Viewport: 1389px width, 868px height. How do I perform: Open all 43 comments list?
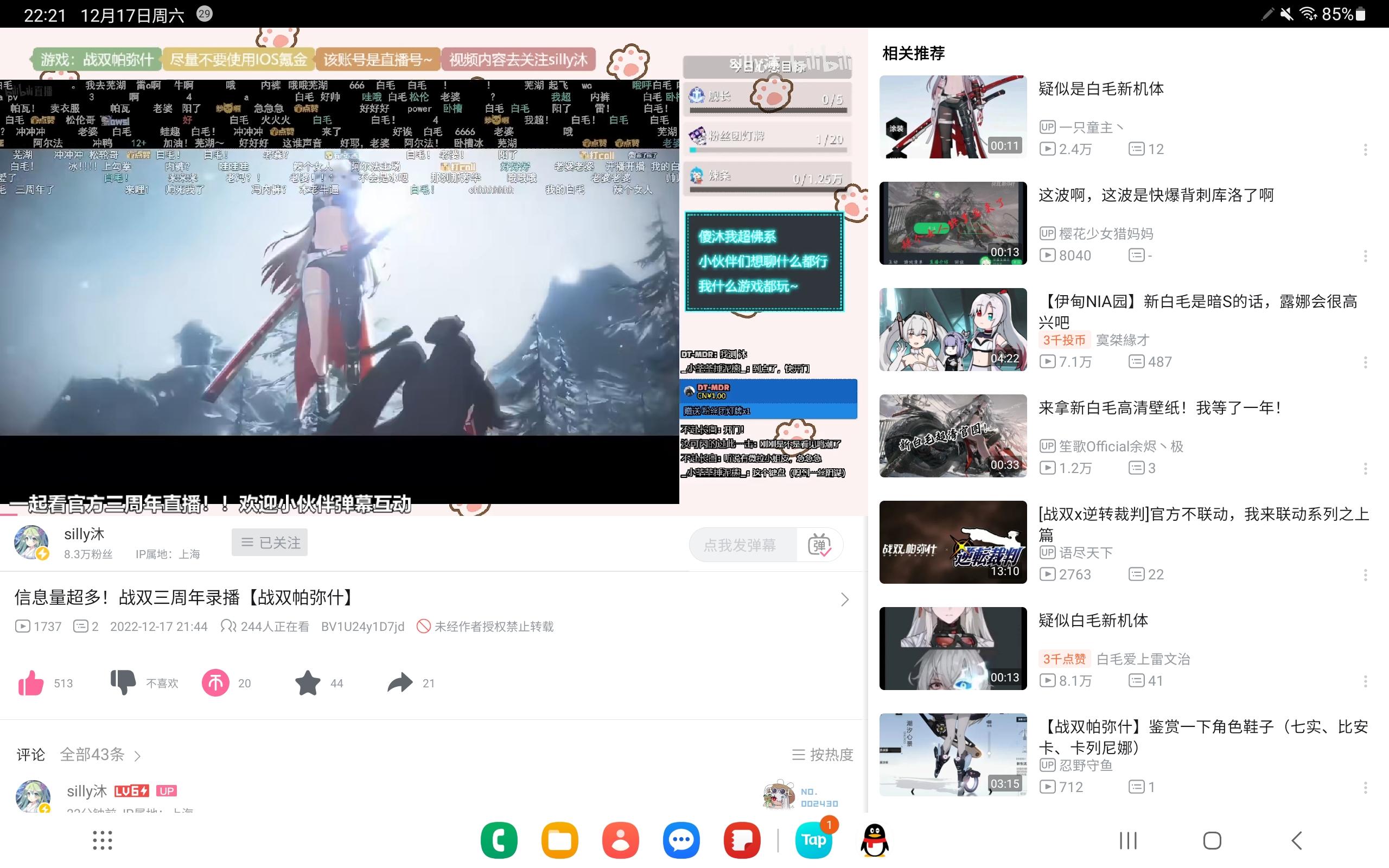100,754
